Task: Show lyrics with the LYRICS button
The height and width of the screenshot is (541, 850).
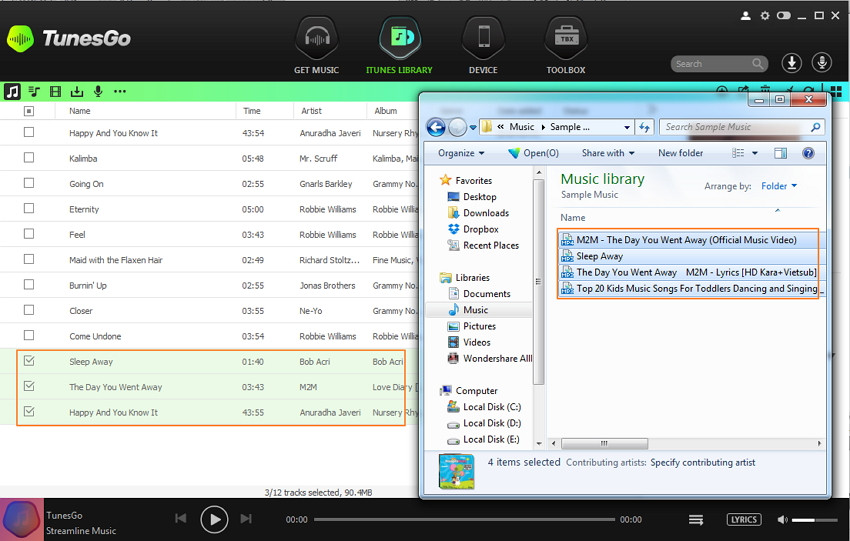Action: click(x=744, y=519)
